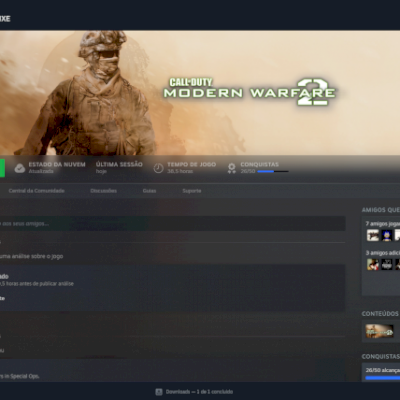Click the 'CONQUISTAS' header above progress bar
Viewport: 400px width, 400px height.
click(260, 164)
